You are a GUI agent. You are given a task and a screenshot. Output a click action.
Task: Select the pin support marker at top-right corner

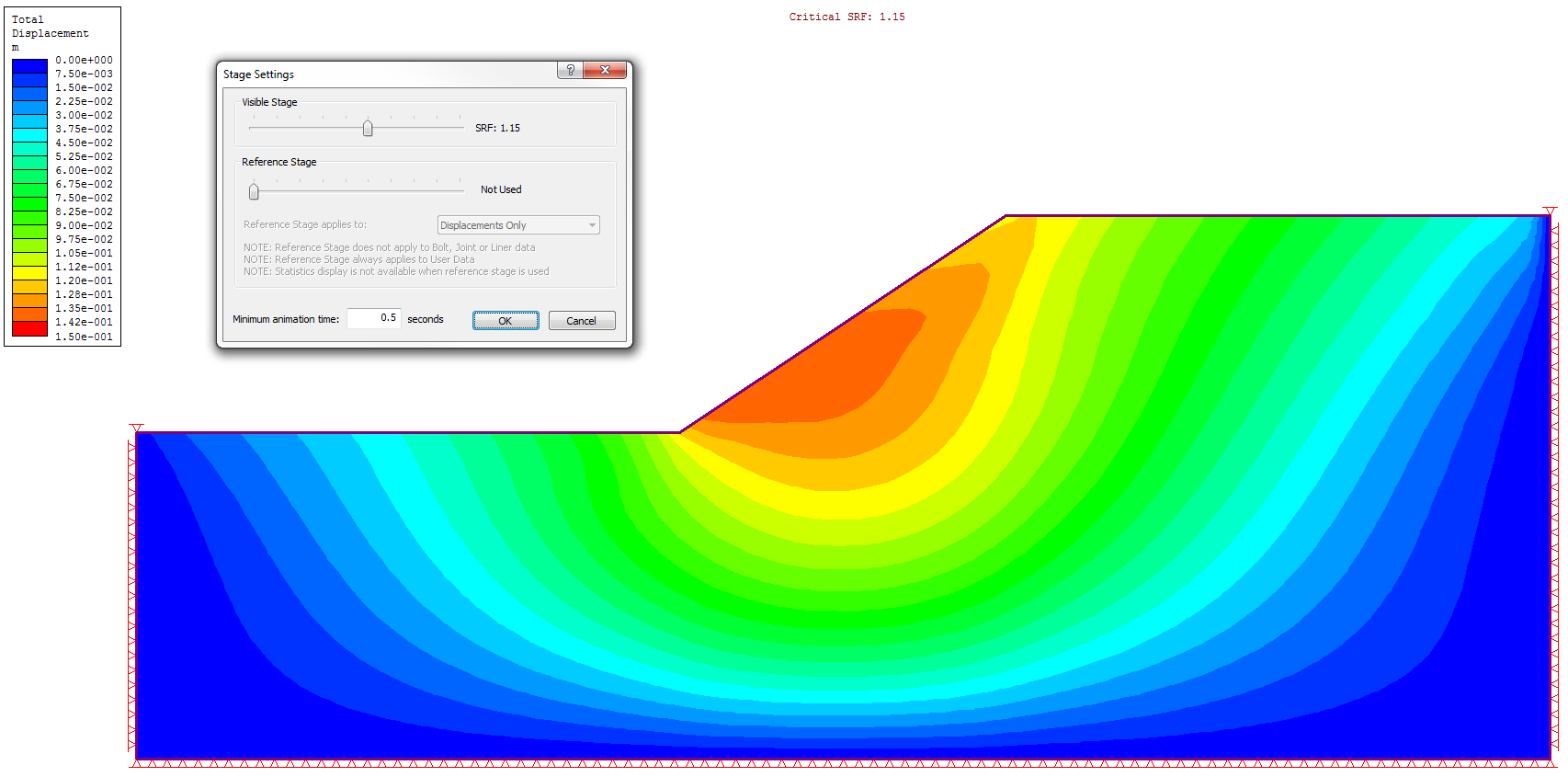point(1550,211)
